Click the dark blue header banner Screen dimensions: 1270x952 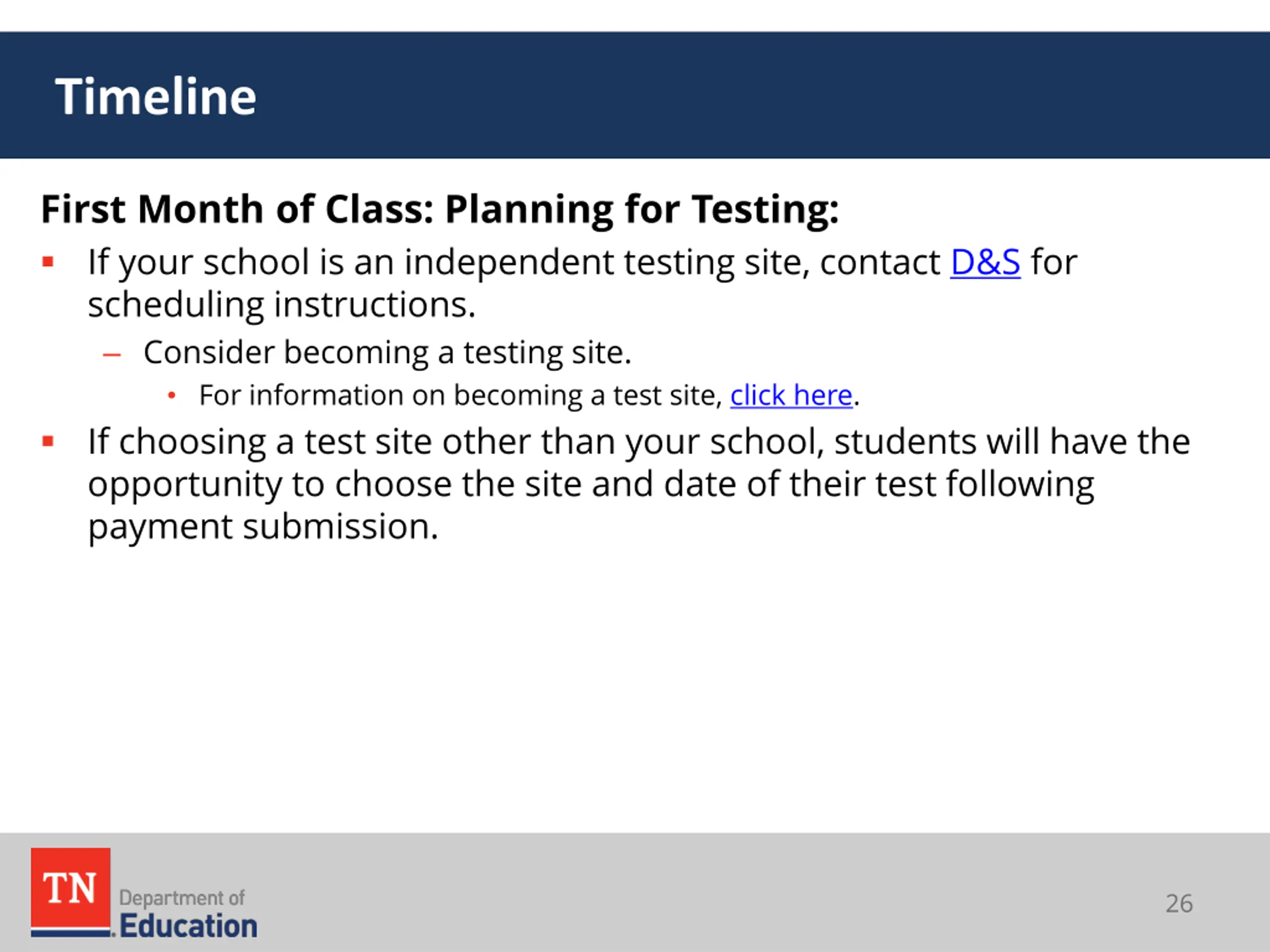(635, 95)
